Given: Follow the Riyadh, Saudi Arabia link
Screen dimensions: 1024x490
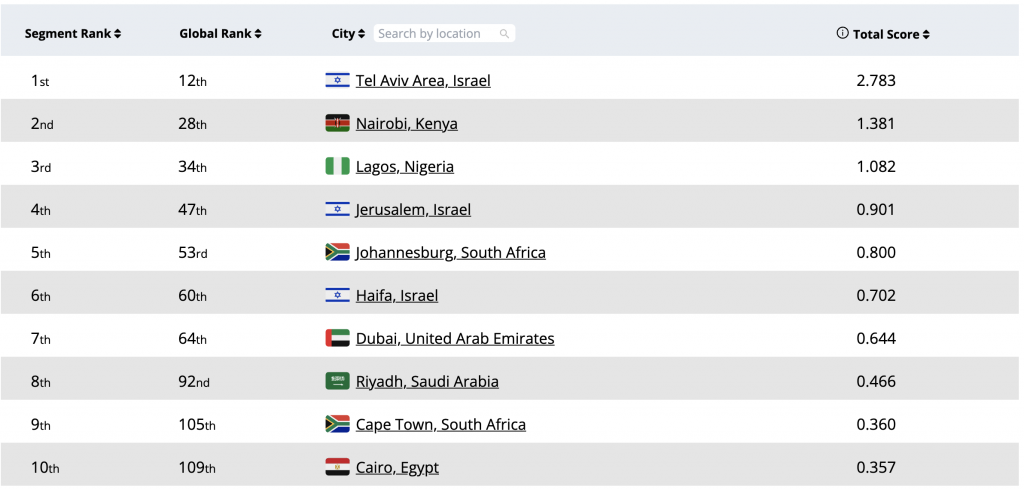Looking at the screenshot, I should 427,381.
